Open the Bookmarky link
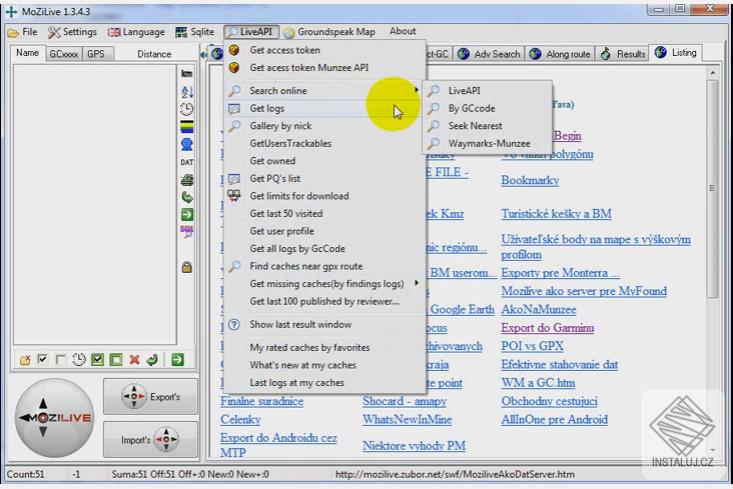The height and width of the screenshot is (489, 733). coord(530,180)
